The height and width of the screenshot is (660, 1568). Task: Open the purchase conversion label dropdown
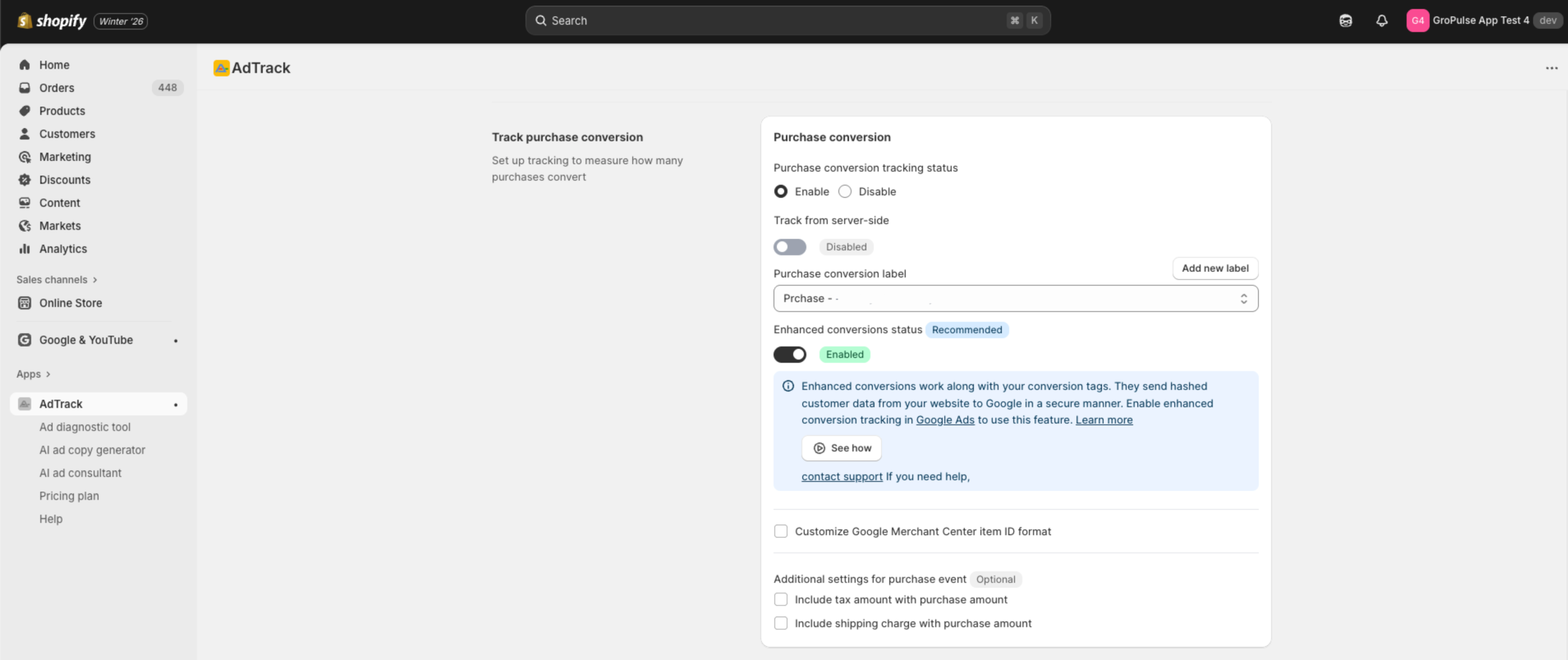tap(1015, 298)
